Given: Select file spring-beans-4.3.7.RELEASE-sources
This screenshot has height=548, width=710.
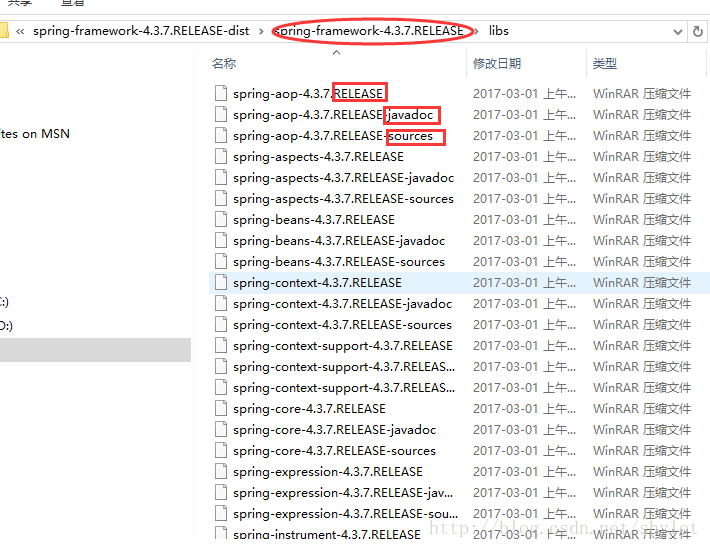Looking at the screenshot, I should point(339,261).
